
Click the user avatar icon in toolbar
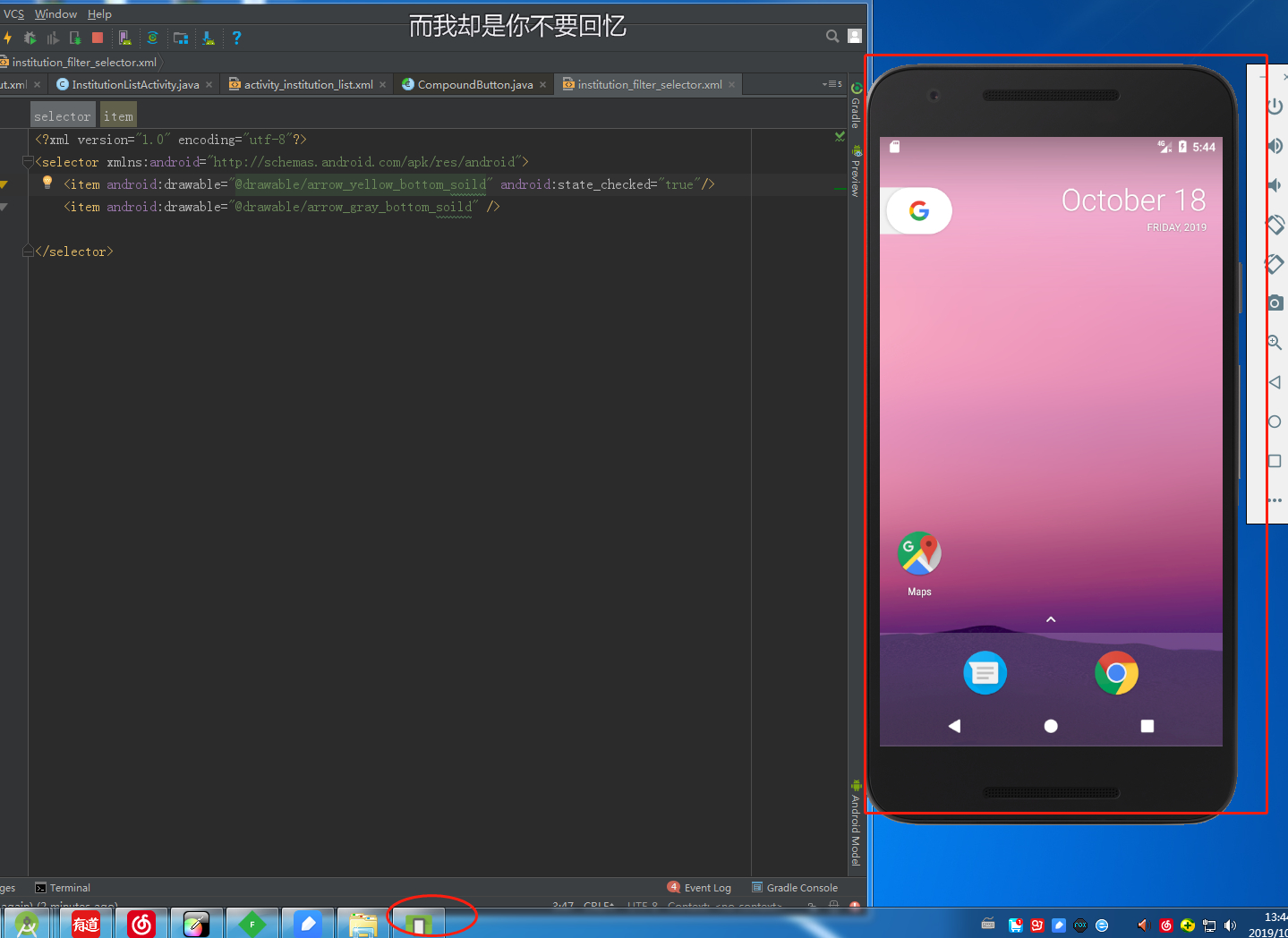tap(855, 36)
